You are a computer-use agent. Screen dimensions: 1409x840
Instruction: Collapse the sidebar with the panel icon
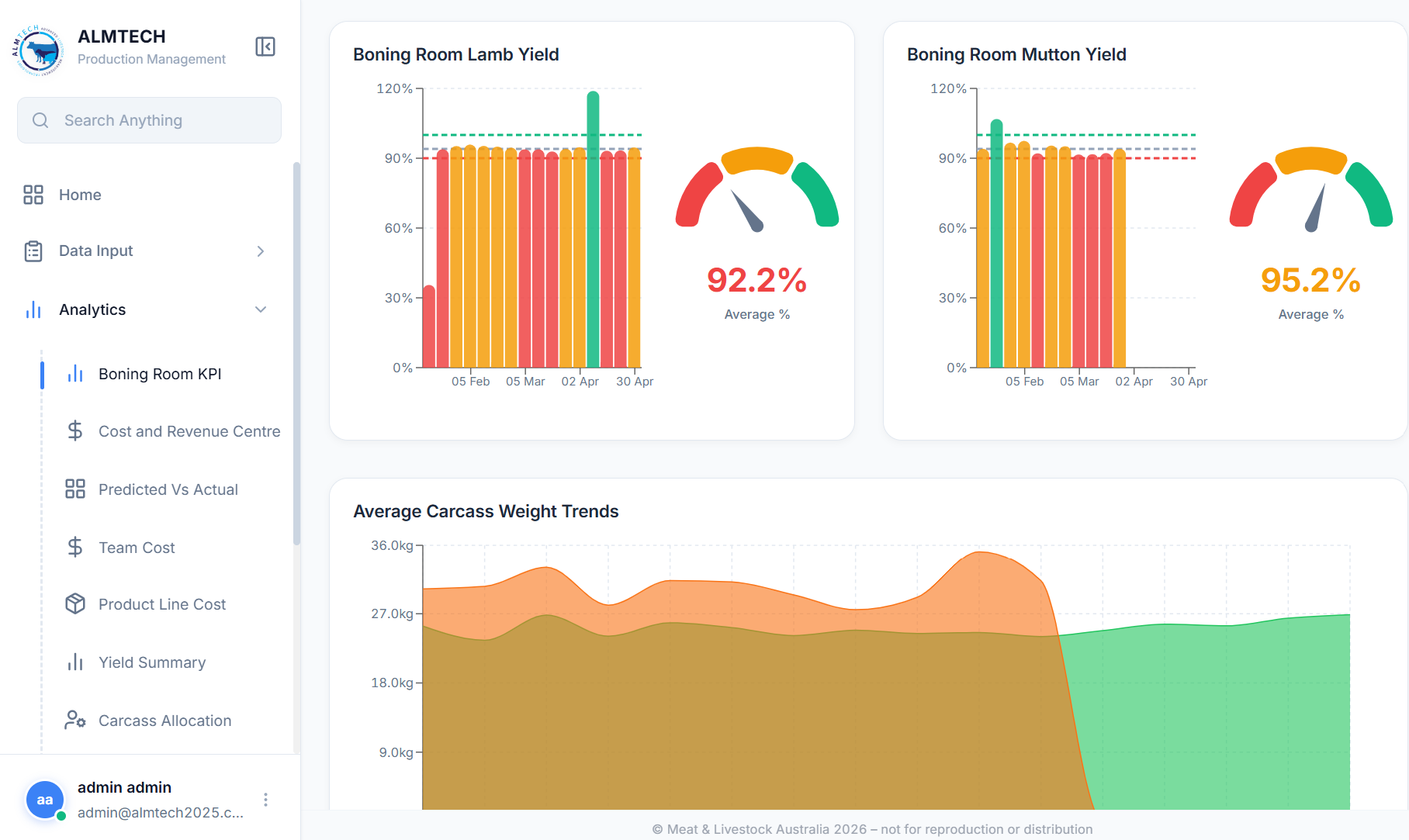pyautogui.click(x=265, y=47)
